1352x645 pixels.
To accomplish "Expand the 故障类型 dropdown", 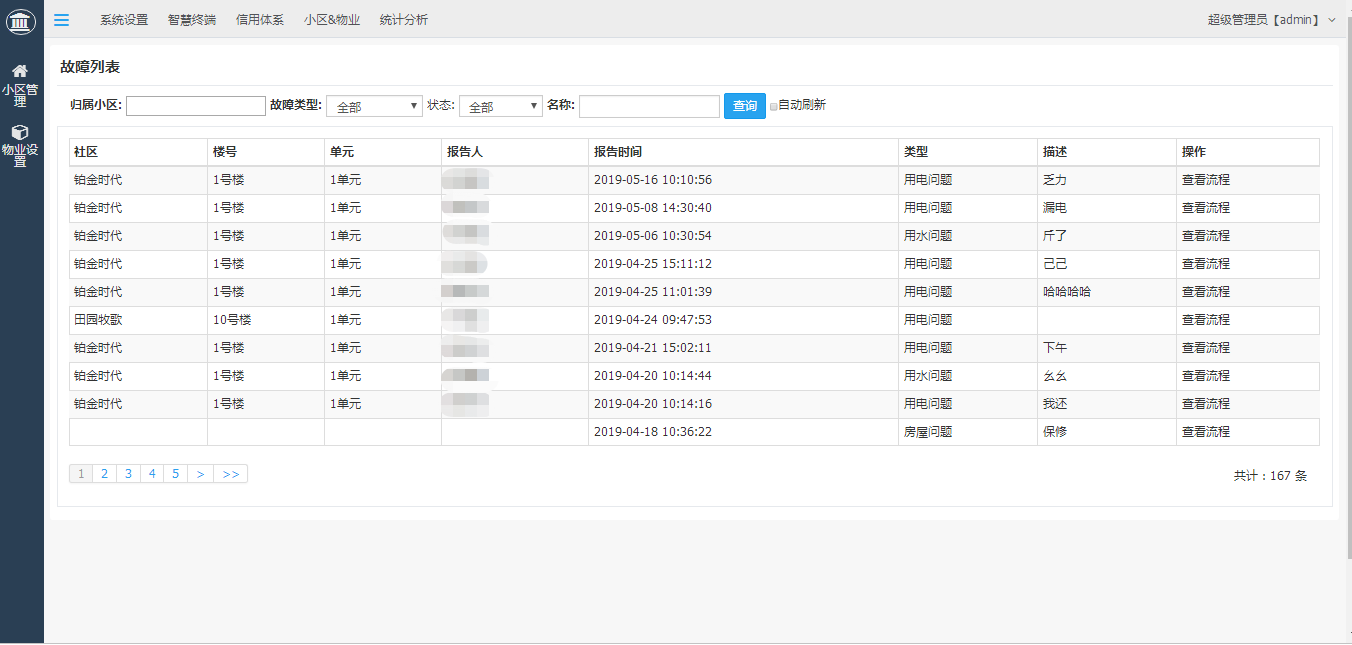I will [374, 106].
